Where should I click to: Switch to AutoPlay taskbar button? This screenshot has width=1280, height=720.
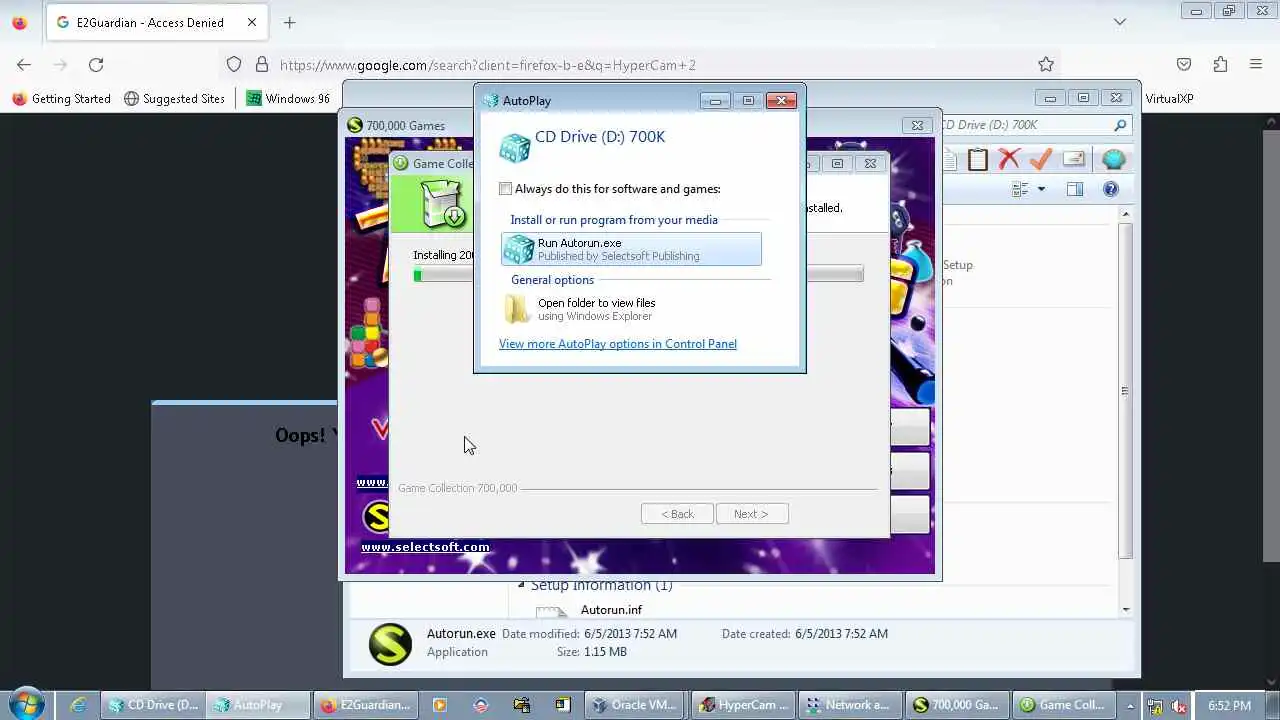258,705
